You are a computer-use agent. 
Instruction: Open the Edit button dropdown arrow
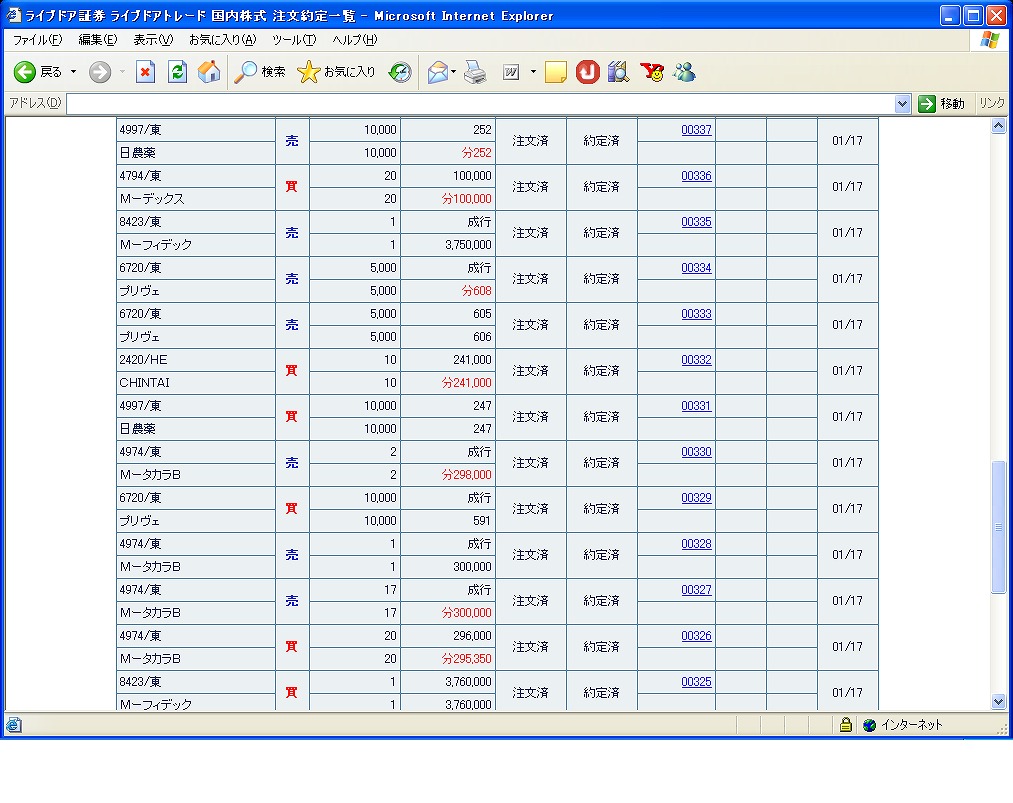point(533,72)
